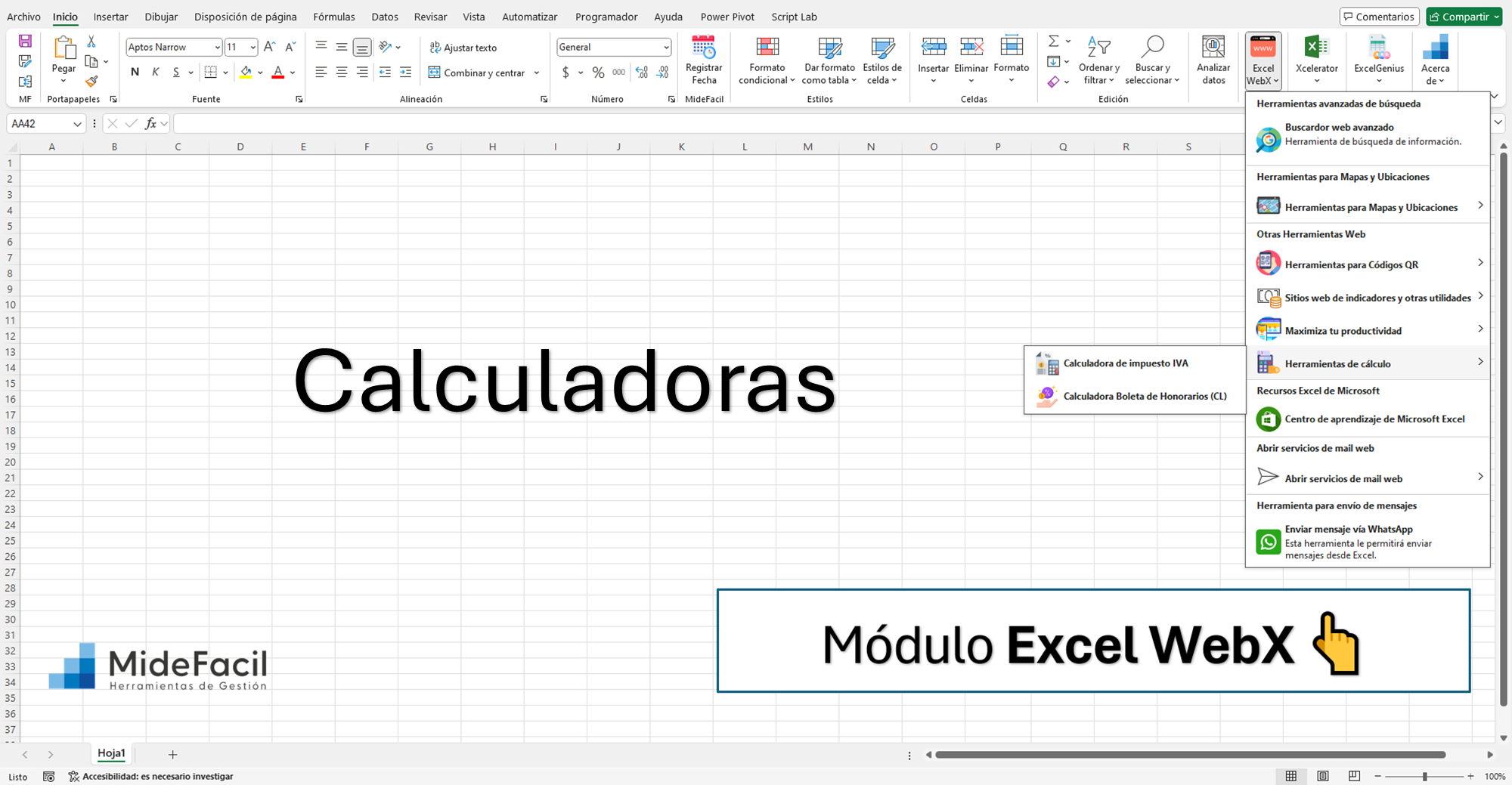Toggle Ajustar texto wrap option

(463, 48)
